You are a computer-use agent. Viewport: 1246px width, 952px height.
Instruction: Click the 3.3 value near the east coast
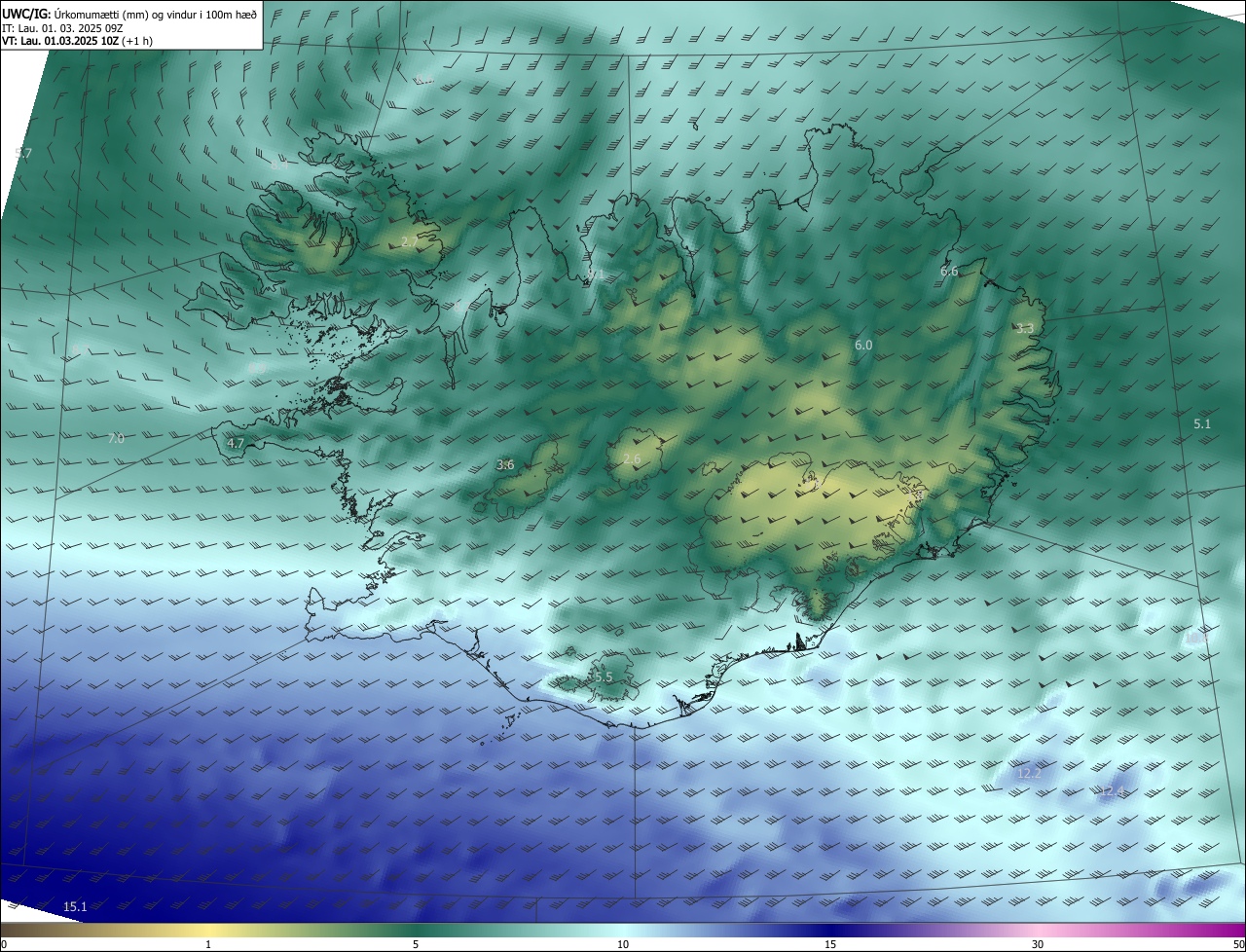click(x=1024, y=329)
